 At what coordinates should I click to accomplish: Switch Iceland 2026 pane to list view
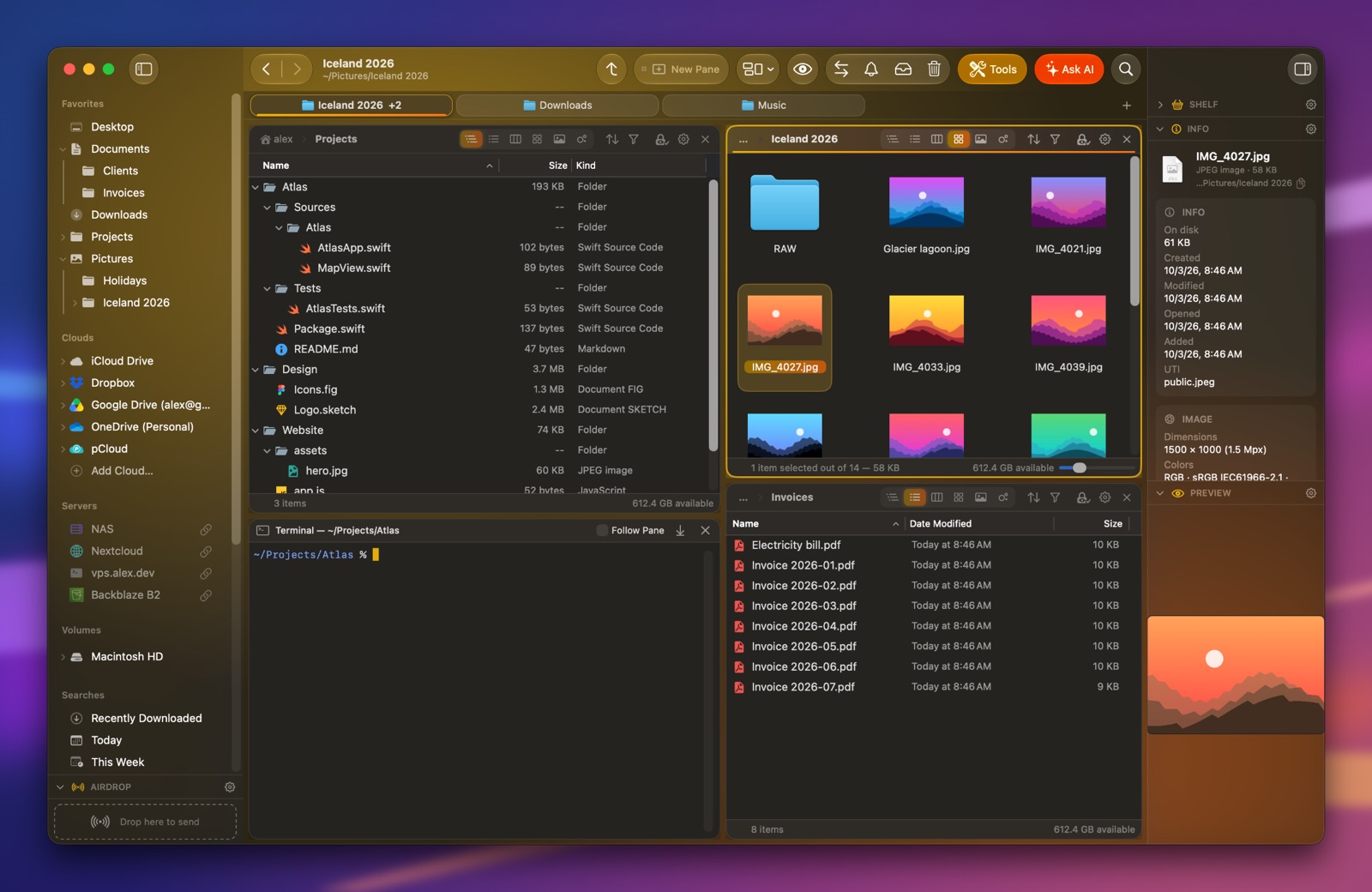click(x=915, y=139)
